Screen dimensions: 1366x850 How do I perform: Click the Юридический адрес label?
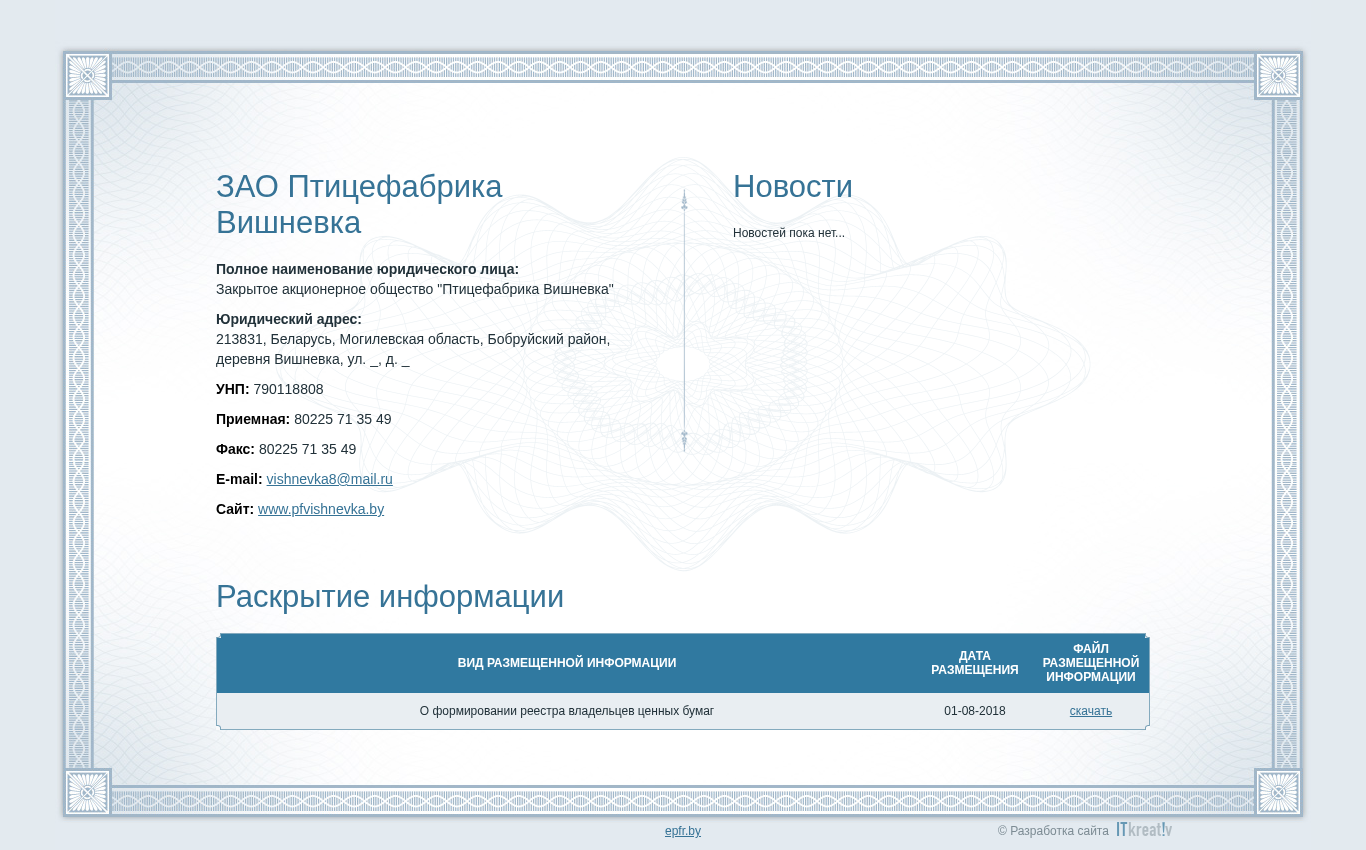pos(289,319)
